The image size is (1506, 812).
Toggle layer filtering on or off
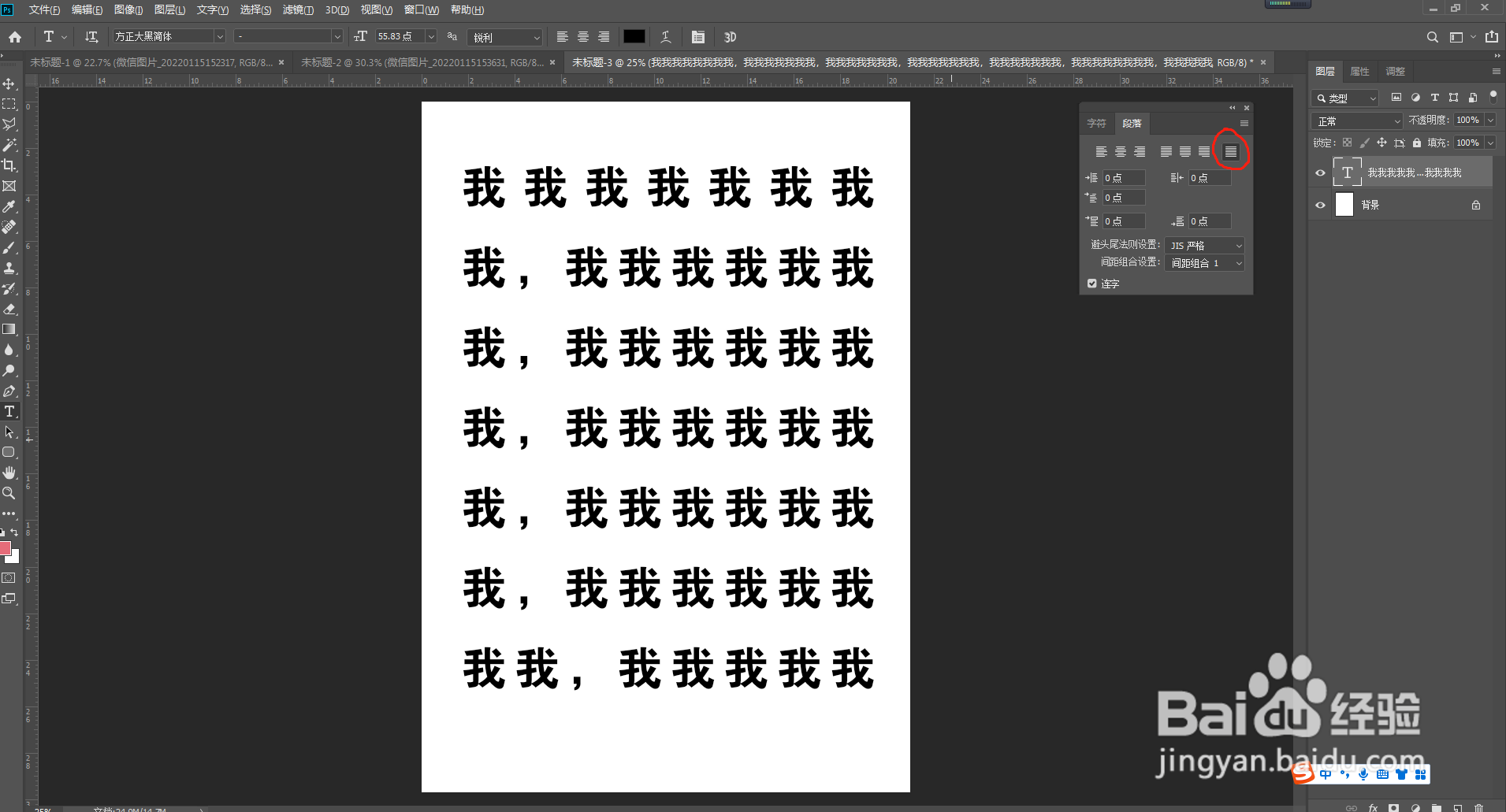[1493, 96]
